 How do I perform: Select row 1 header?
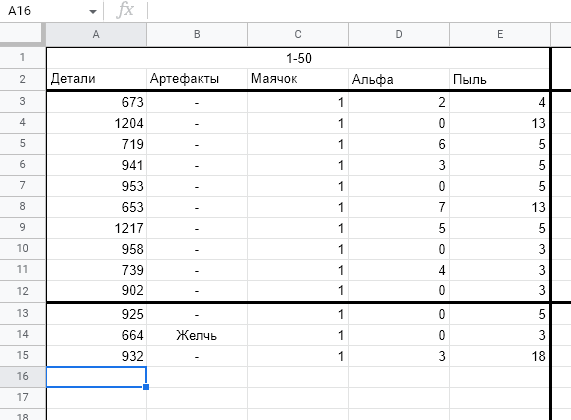click(23, 57)
